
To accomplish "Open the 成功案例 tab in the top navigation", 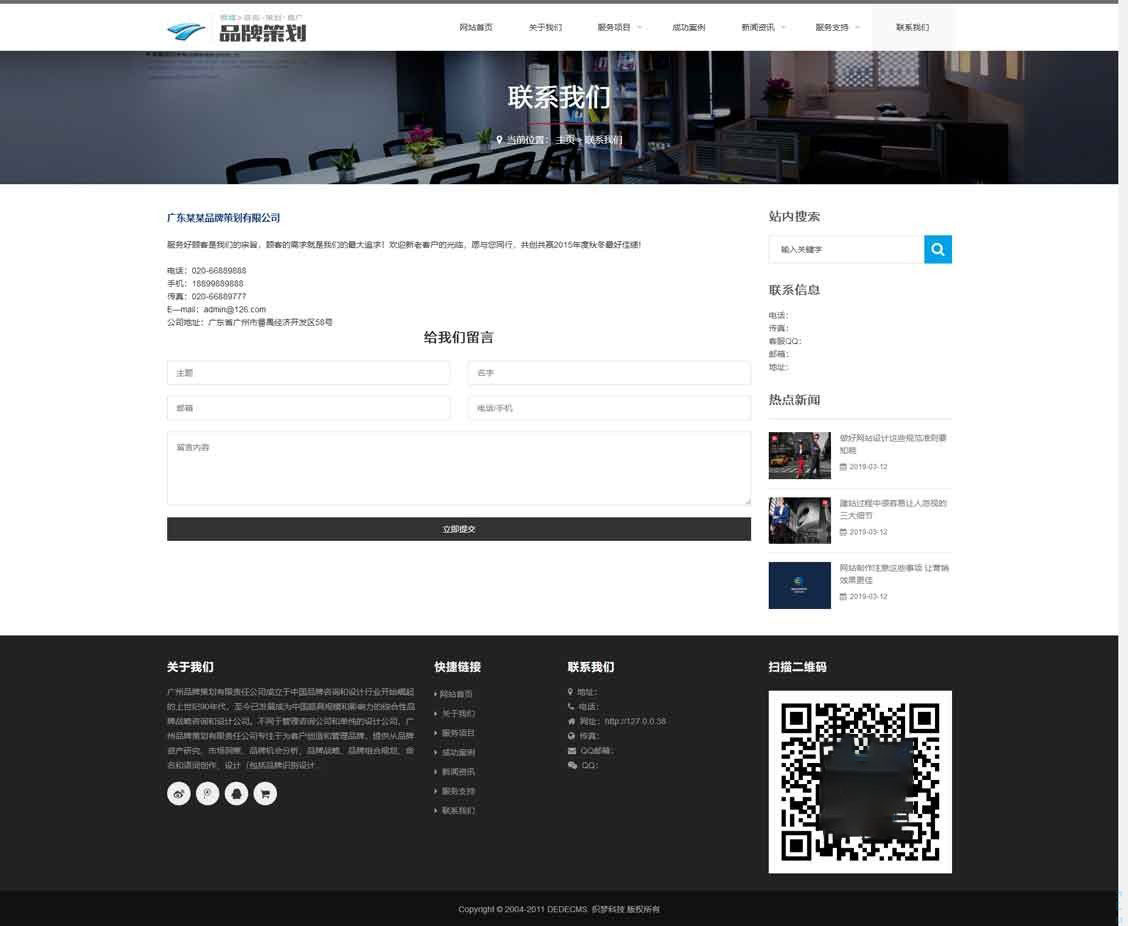I will click(x=689, y=27).
